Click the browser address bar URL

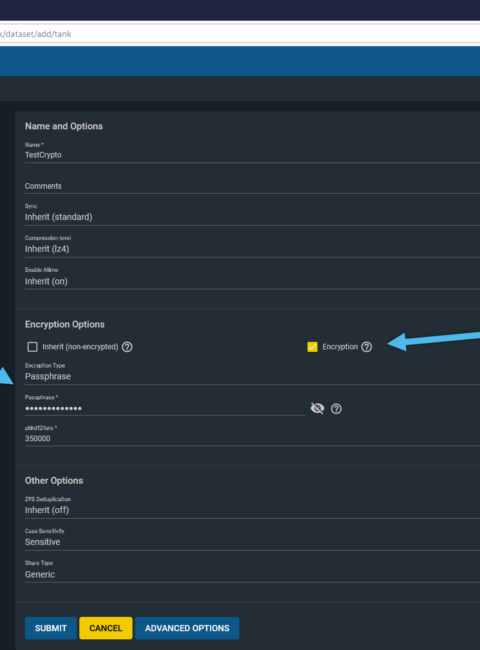(x=240, y=34)
